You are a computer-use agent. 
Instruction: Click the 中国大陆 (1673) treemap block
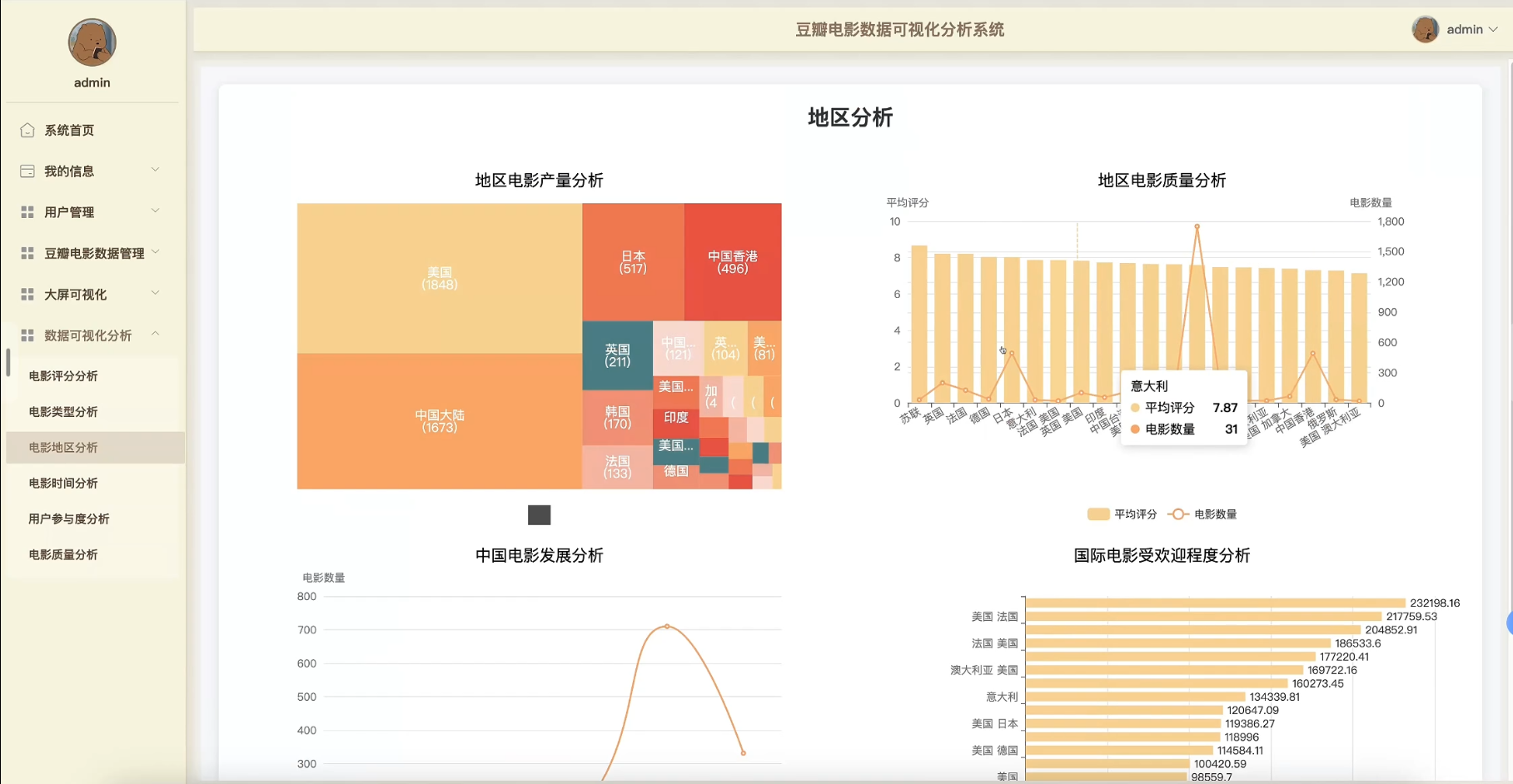(x=440, y=421)
